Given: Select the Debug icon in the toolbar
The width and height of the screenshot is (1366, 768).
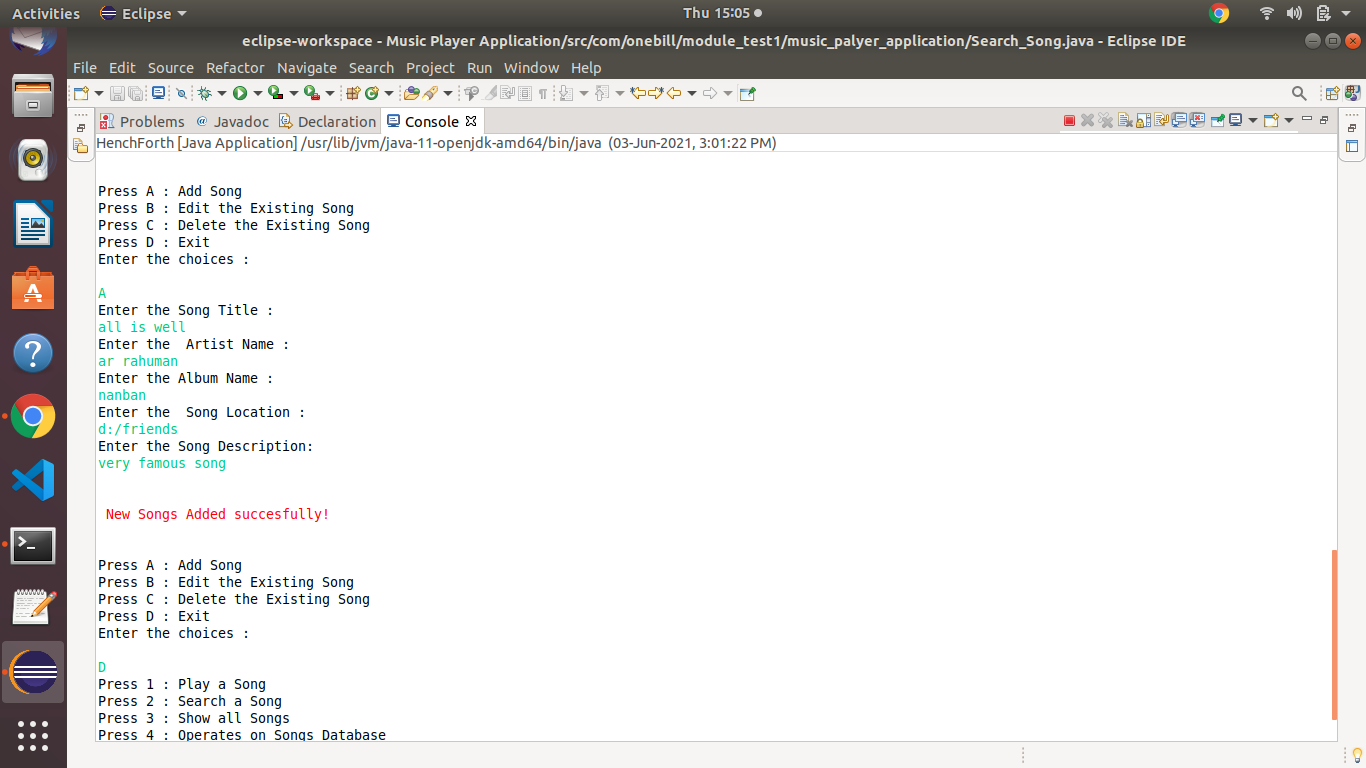Looking at the screenshot, I should tap(205, 92).
